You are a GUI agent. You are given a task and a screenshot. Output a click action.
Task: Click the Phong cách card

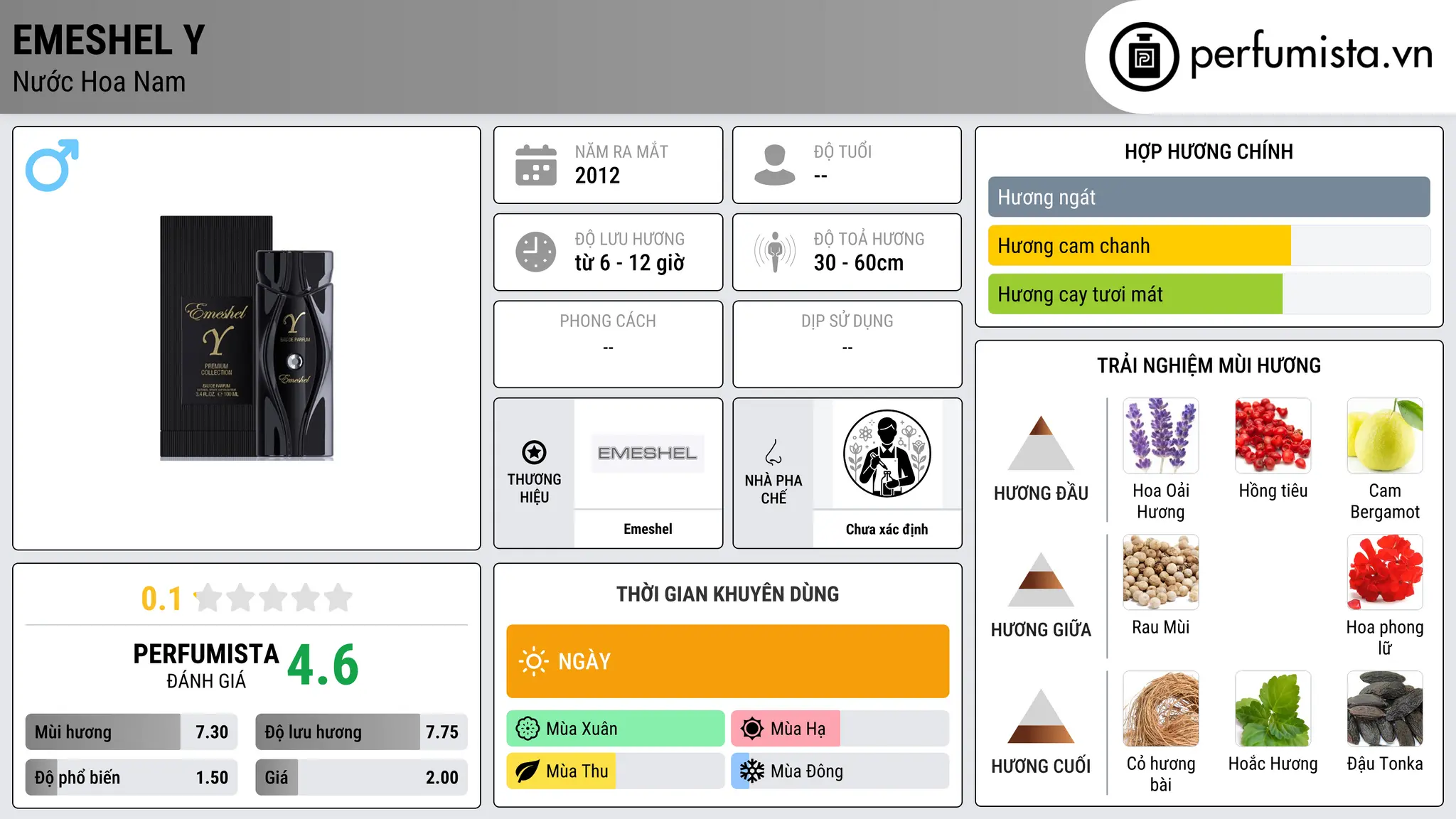coord(608,344)
